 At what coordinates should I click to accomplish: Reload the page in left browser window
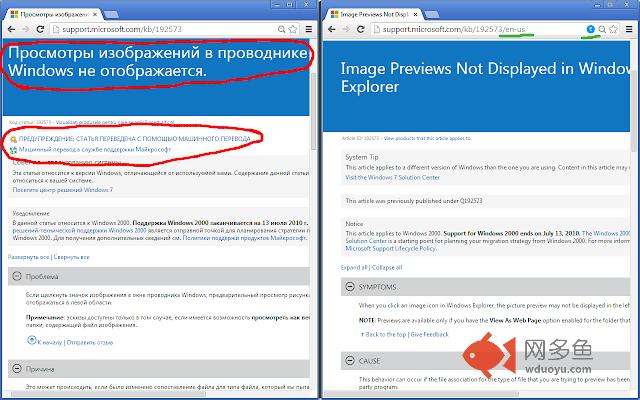click(x=40, y=29)
